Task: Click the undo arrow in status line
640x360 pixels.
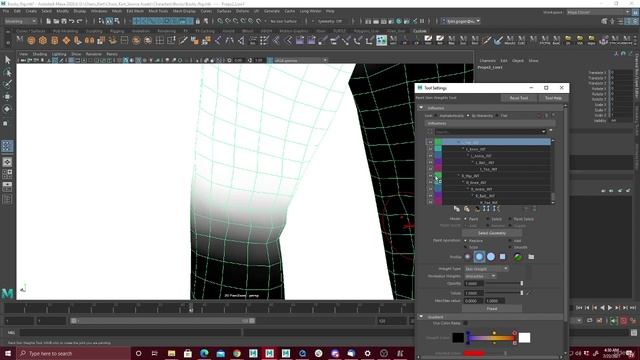Action: point(72,21)
